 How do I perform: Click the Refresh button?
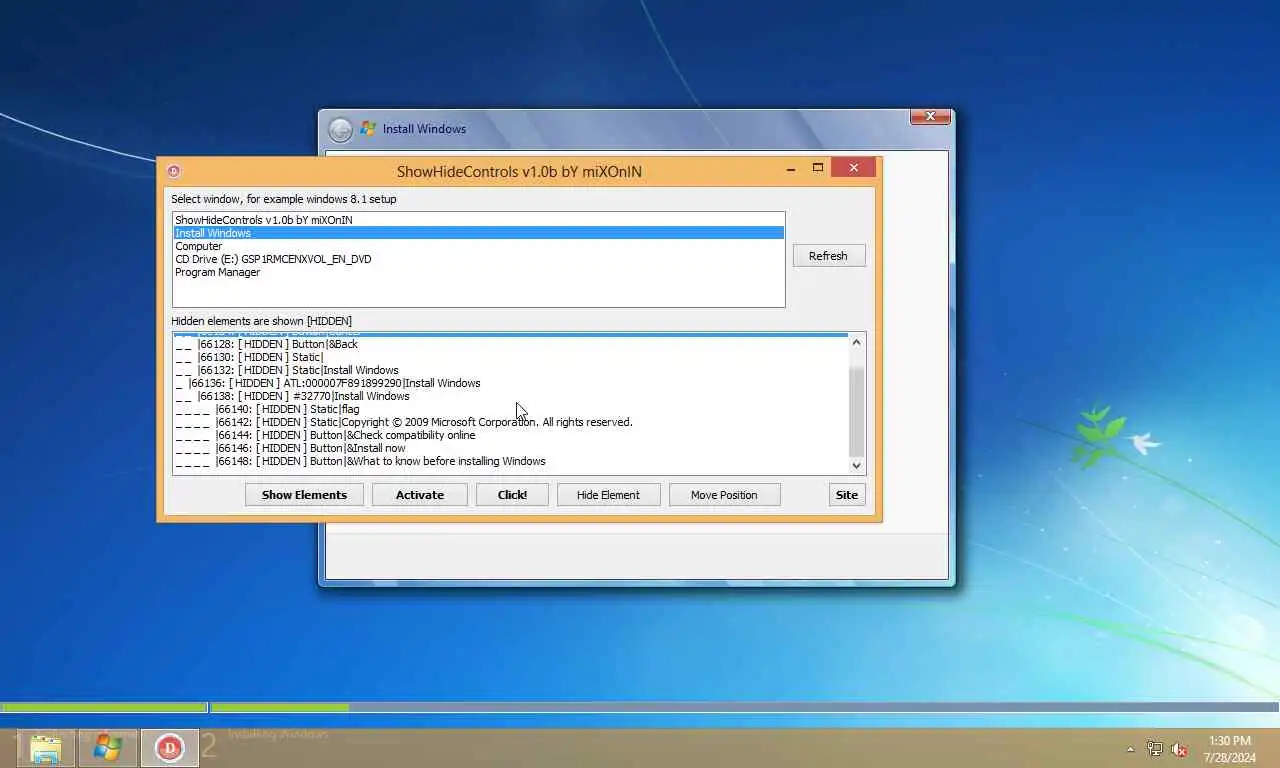829,256
